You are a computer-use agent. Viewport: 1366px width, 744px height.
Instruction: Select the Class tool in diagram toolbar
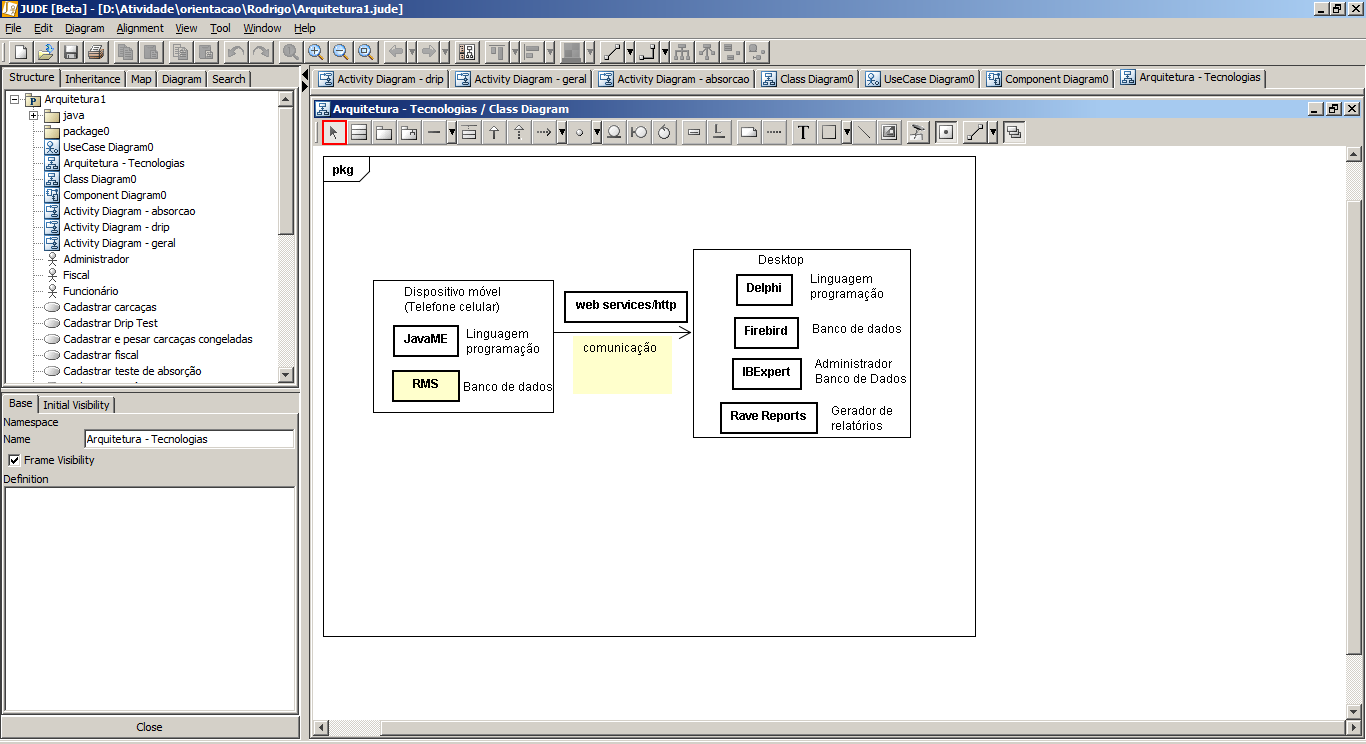pos(359,132)
